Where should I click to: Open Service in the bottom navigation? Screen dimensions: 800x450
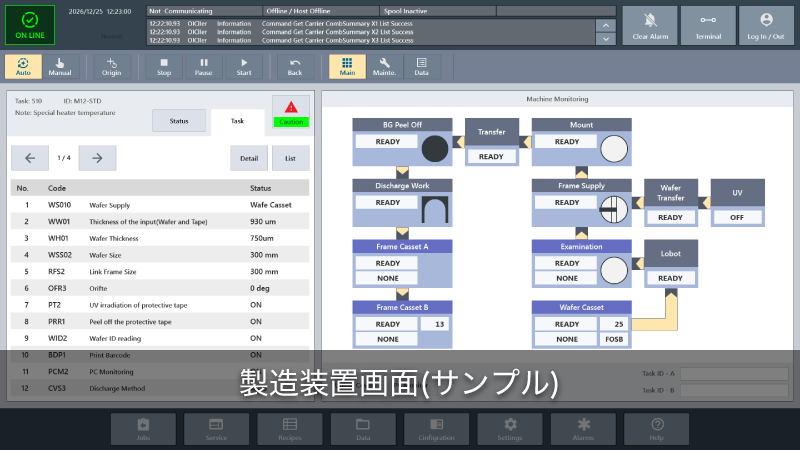point(216,429)
